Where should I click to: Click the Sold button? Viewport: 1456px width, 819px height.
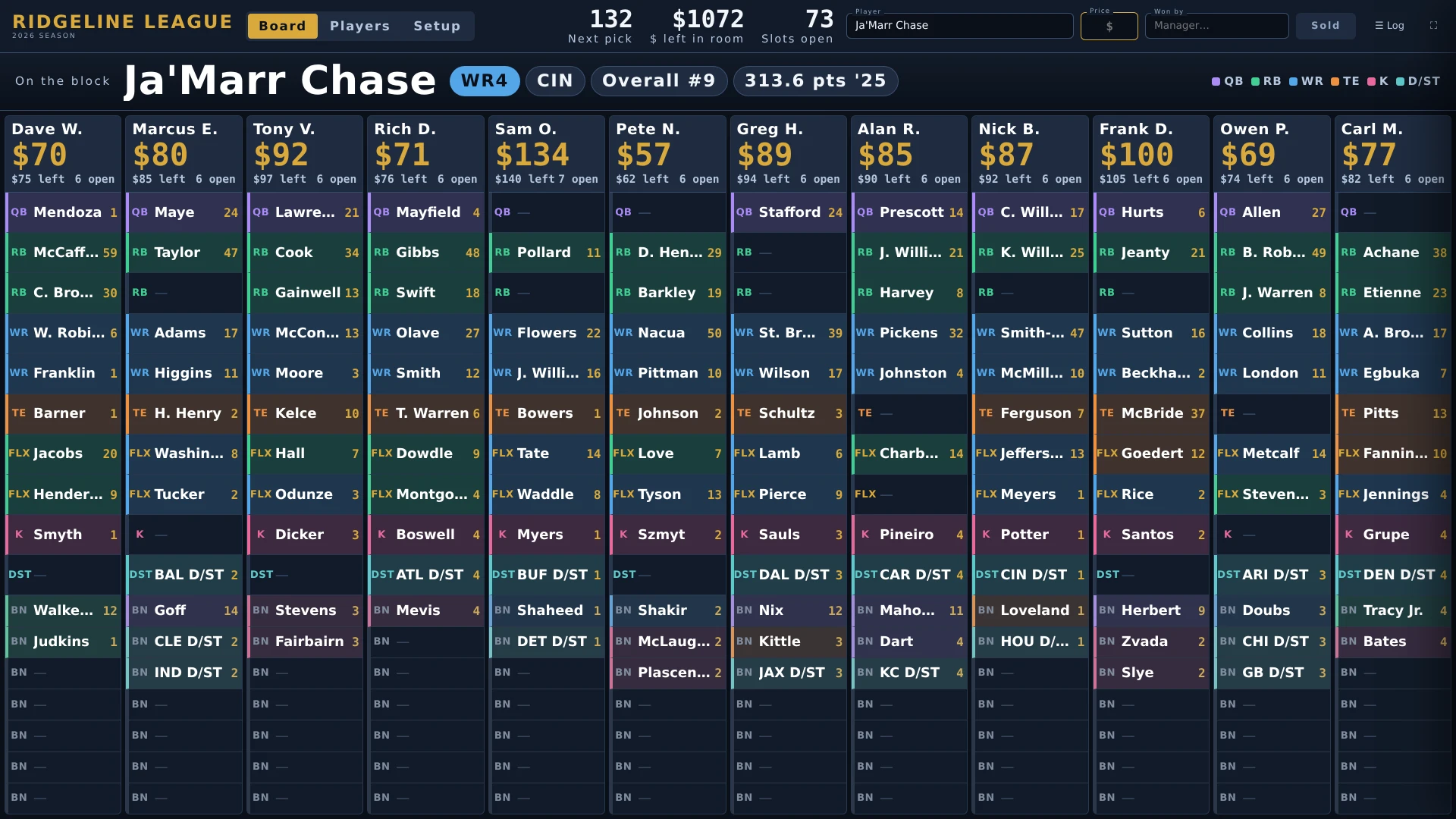click(x=1325, y=26)
